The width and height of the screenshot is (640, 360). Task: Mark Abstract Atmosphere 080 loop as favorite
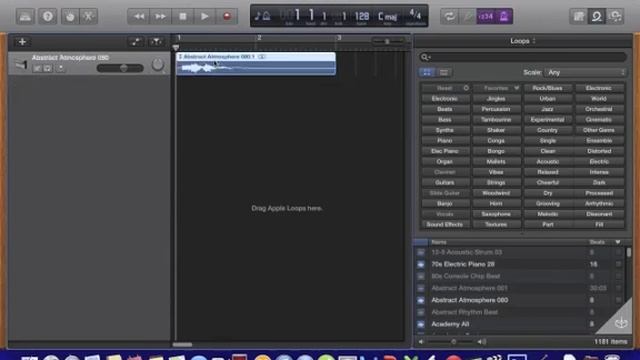tap(618, 300)
